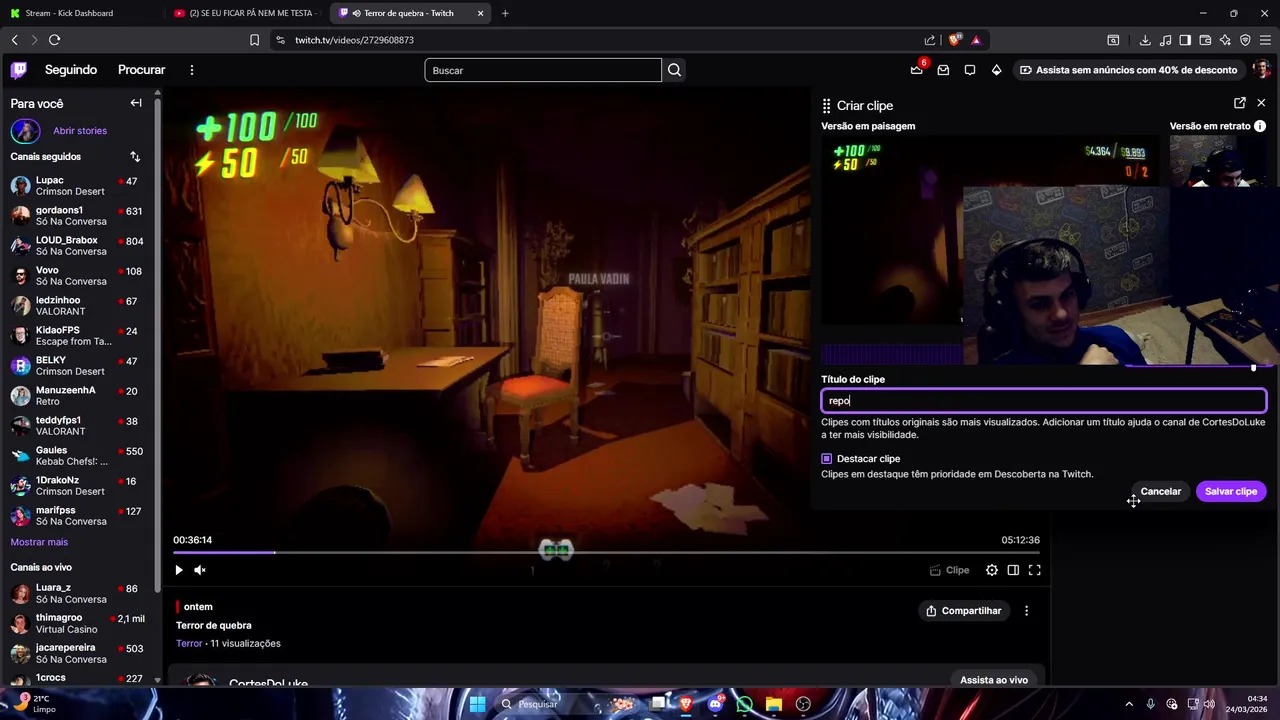Screen dimensions: 1280x720
Task: Open the user profile avatar menu
Action: tap(1261, 70)
